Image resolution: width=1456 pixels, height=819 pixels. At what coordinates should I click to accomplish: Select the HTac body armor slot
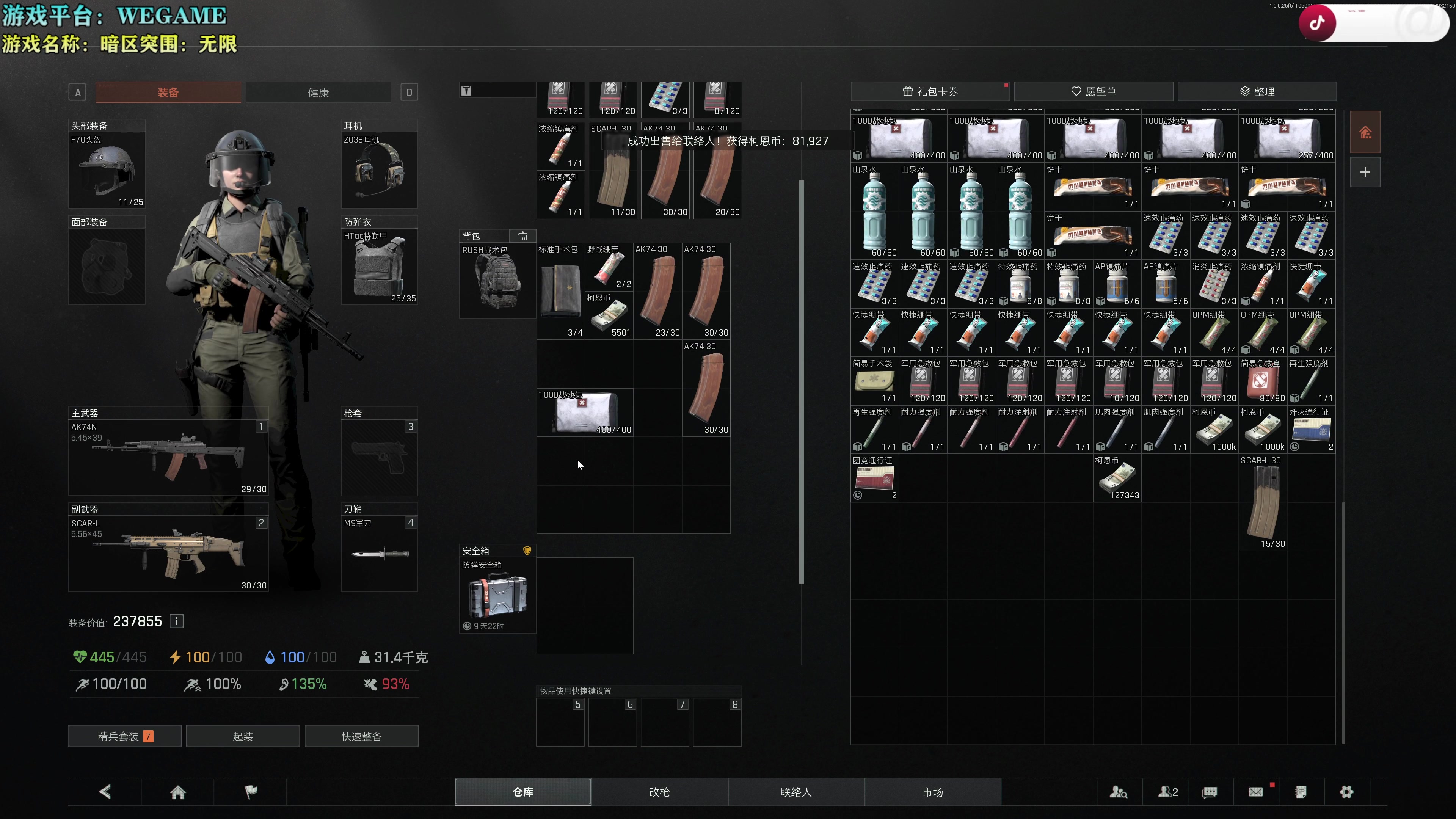pos(379,266)
